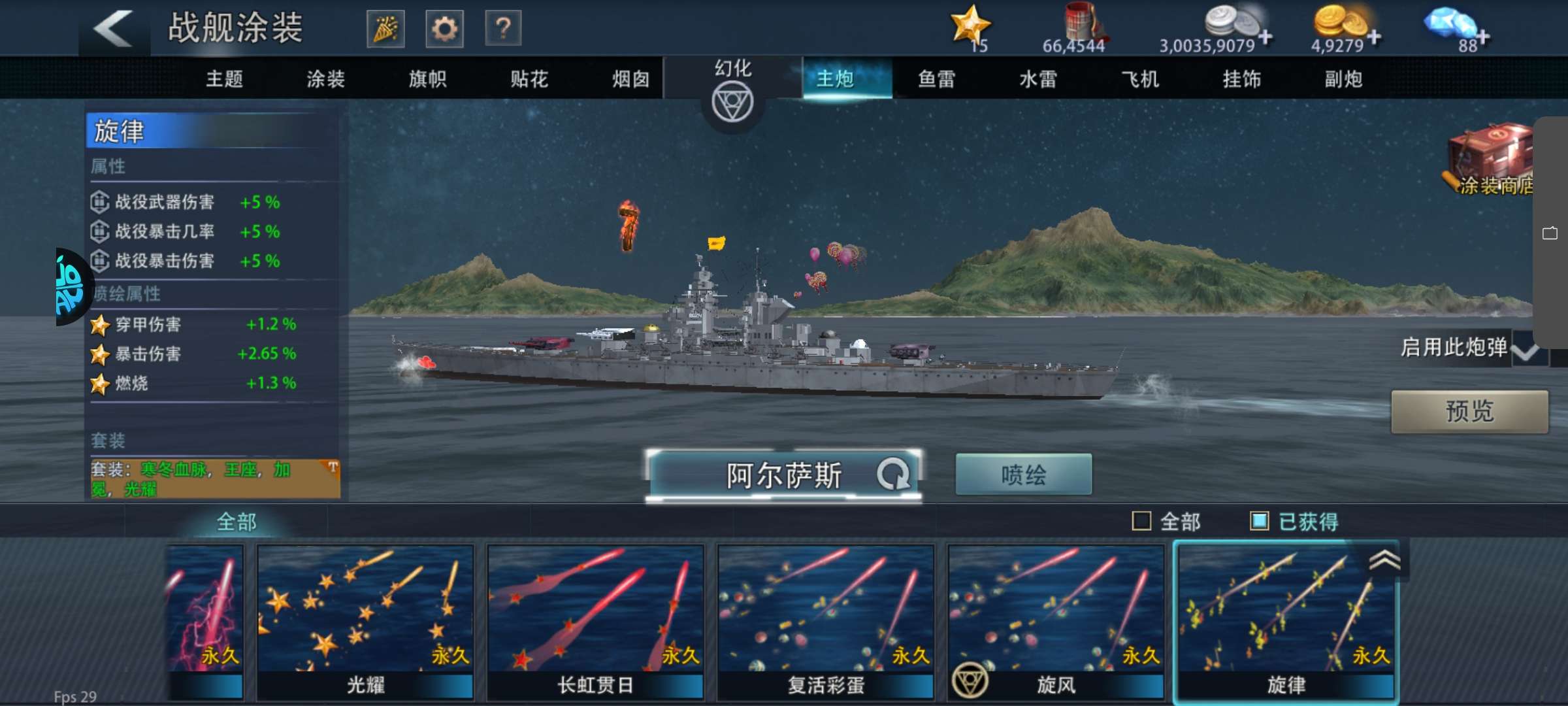Add silver coins with plus icon

click(1266, 37)
